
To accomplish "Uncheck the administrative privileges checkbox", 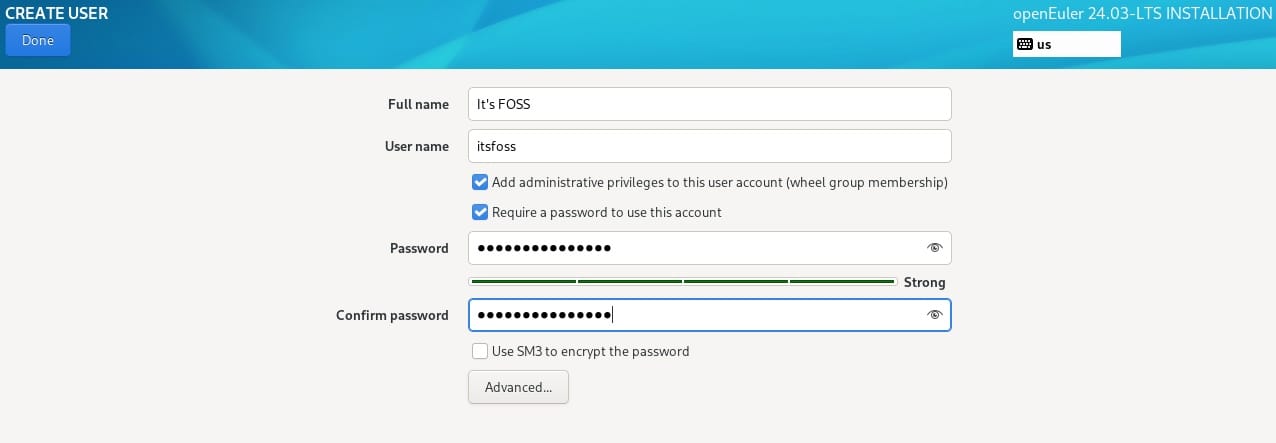I will (480, 183).
